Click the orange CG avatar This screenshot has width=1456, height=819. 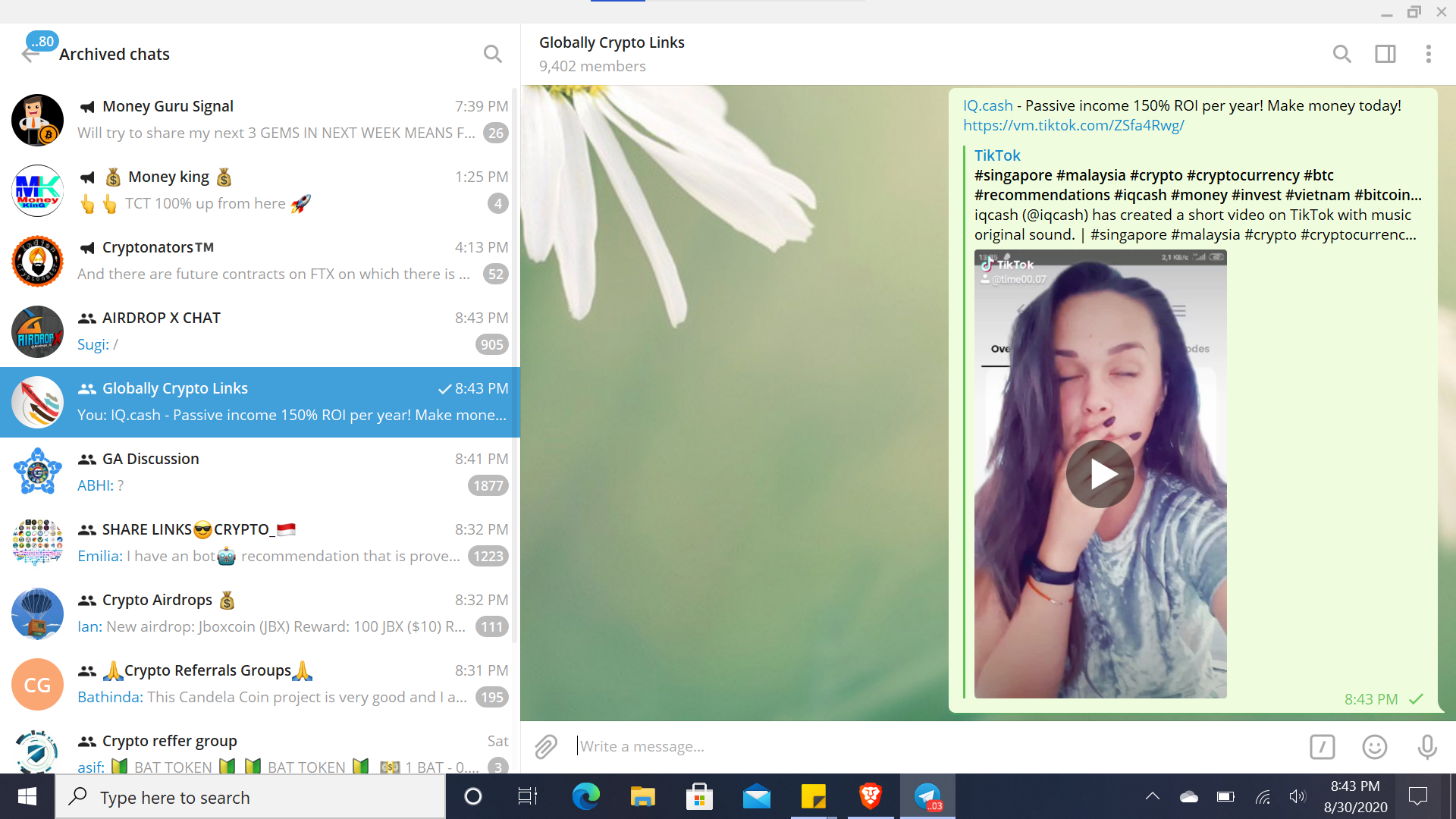(x=37, y=684)
